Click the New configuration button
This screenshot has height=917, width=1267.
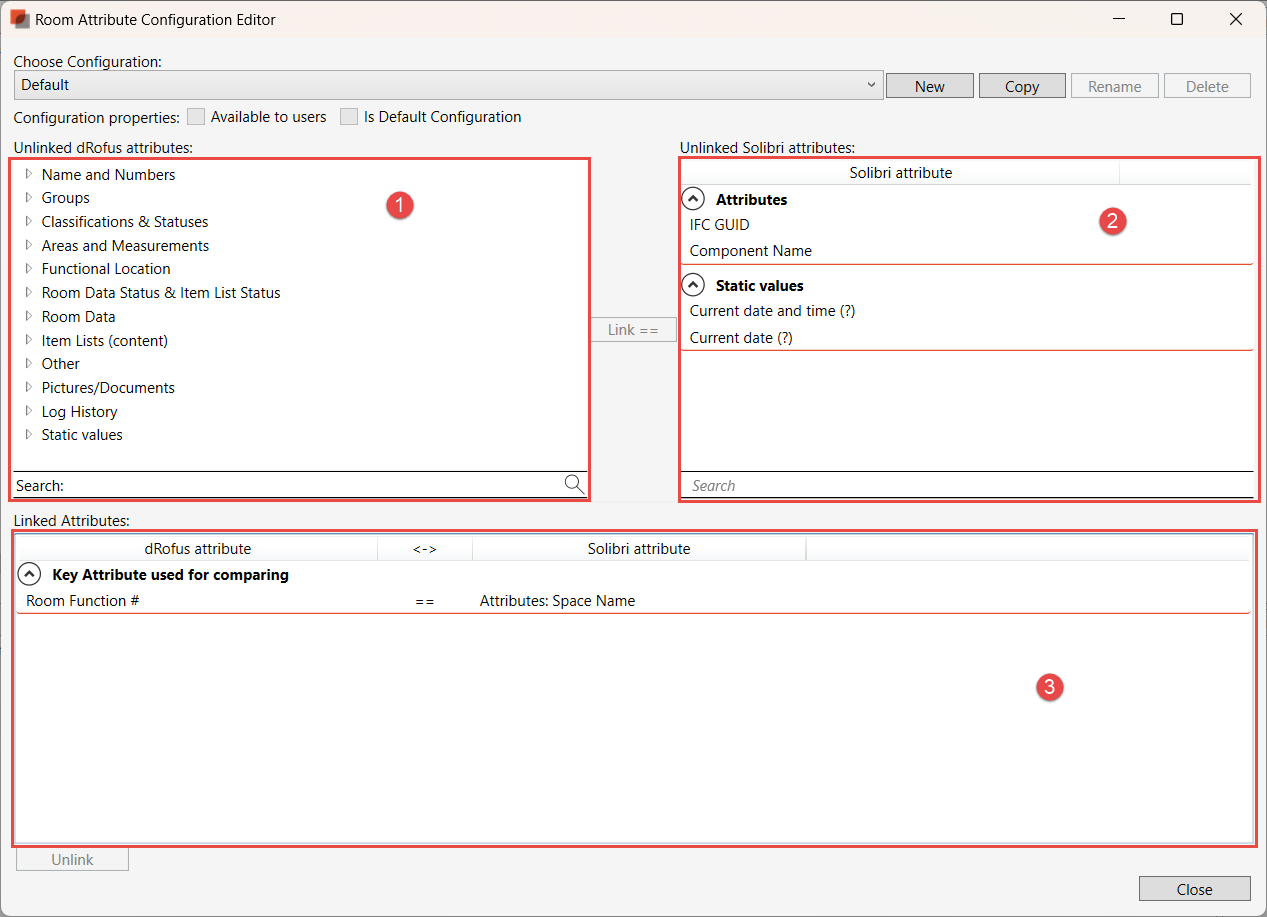click(929, 86)
